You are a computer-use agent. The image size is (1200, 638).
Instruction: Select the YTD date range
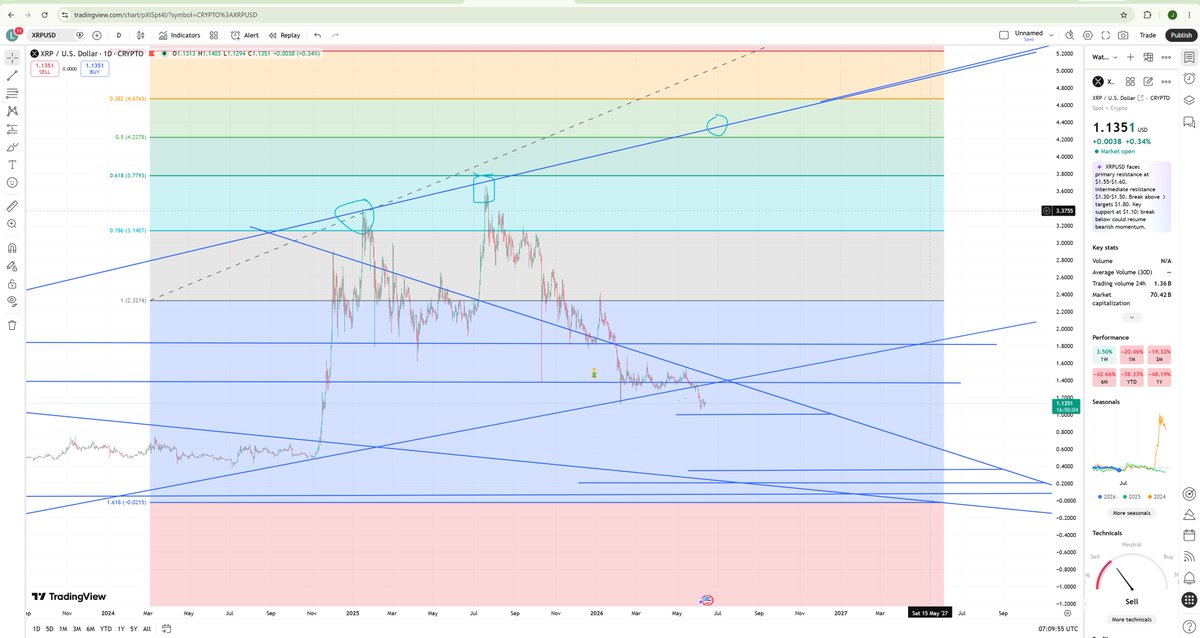[x=106, y=628]
